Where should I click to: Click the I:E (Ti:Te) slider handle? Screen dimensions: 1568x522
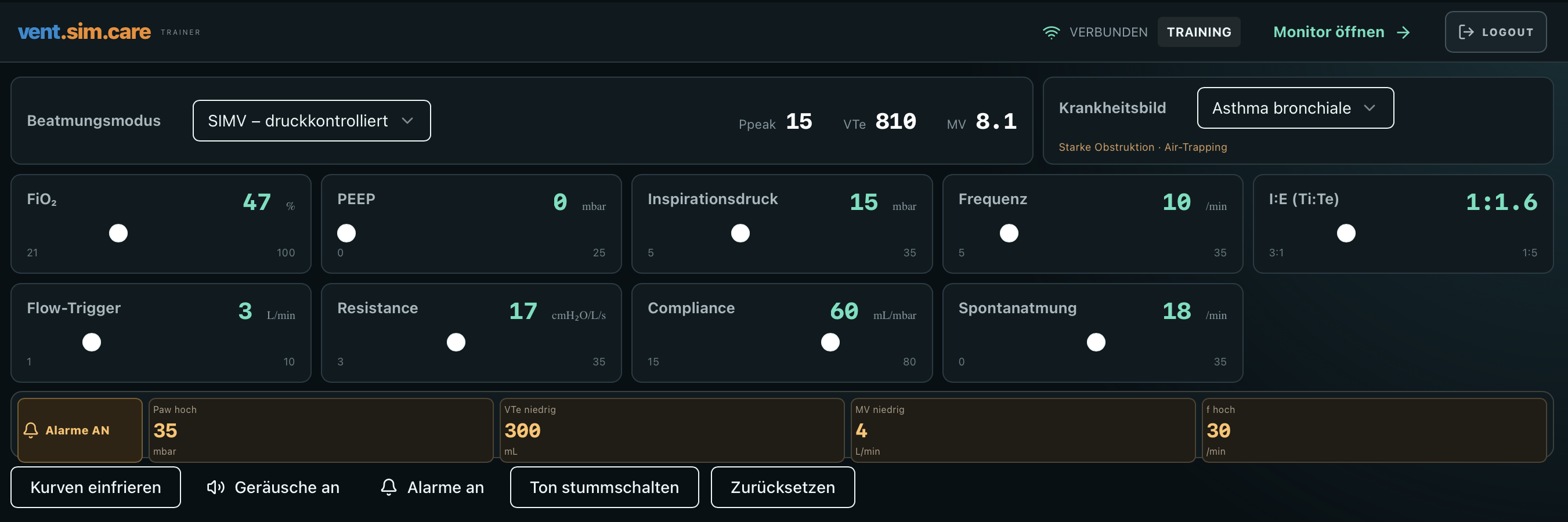(x=1346, y=233)
